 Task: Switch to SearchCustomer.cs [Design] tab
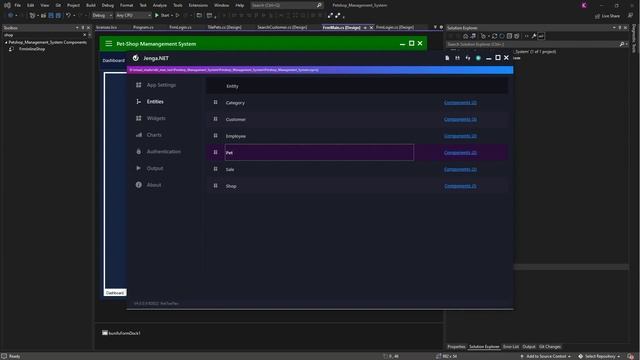[x=282, y=27]
